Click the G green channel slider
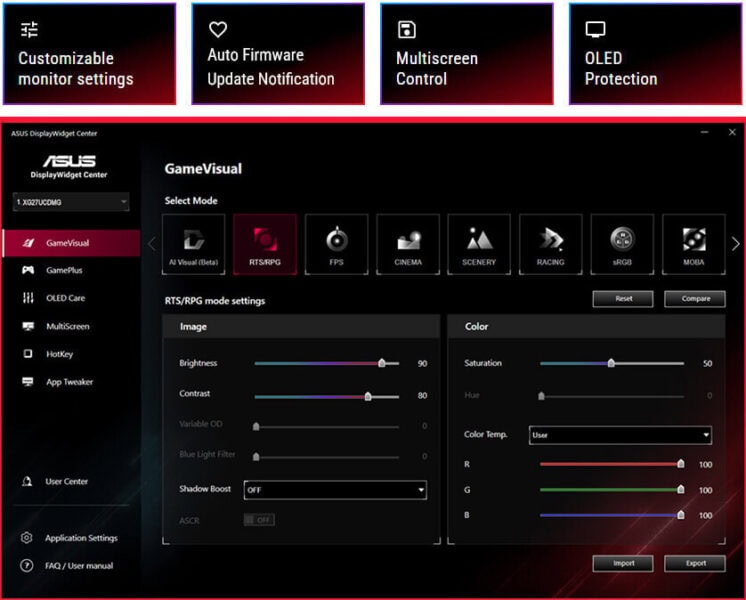The height and width of the screenshot is (600, 746). point(612,489)
